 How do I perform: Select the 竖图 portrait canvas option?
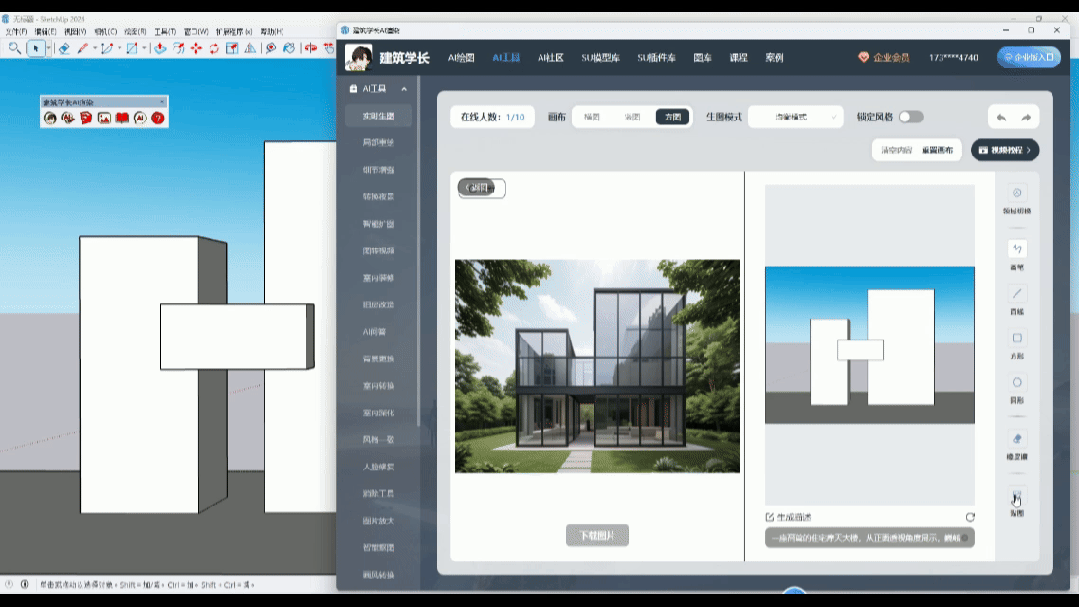632,117
